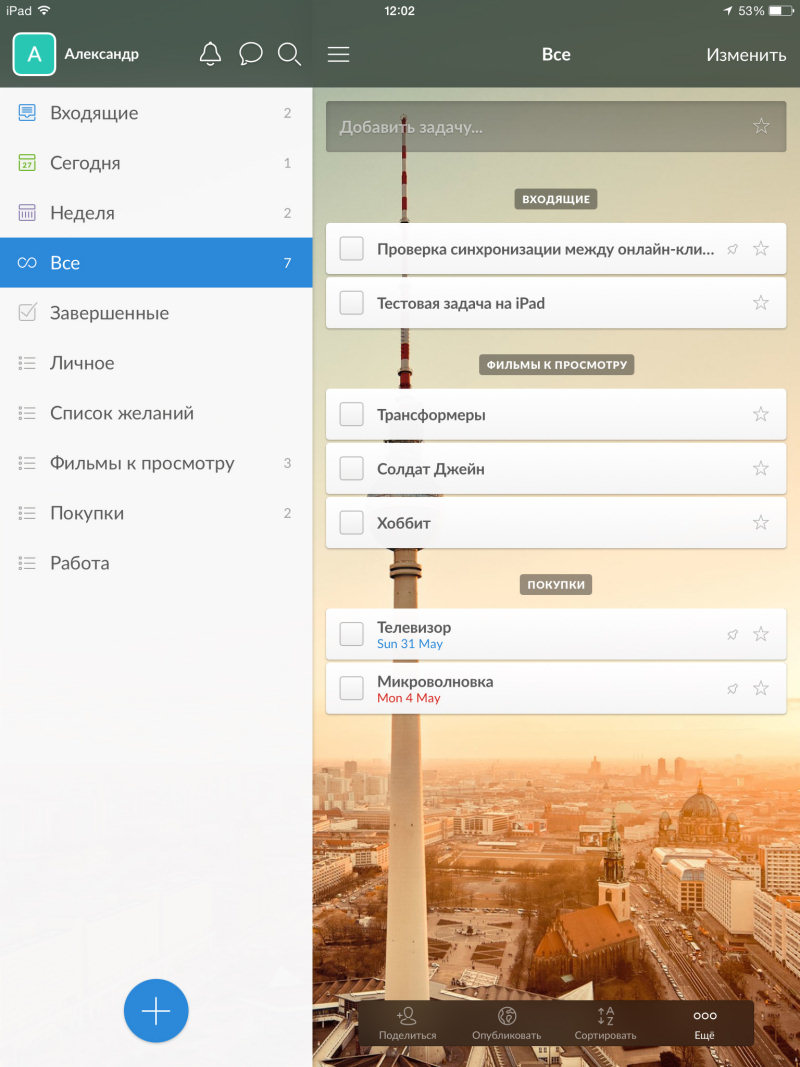
Task: Tap the blue plus add-list button
Action: pyautogui.click(x=156, y=1011)
